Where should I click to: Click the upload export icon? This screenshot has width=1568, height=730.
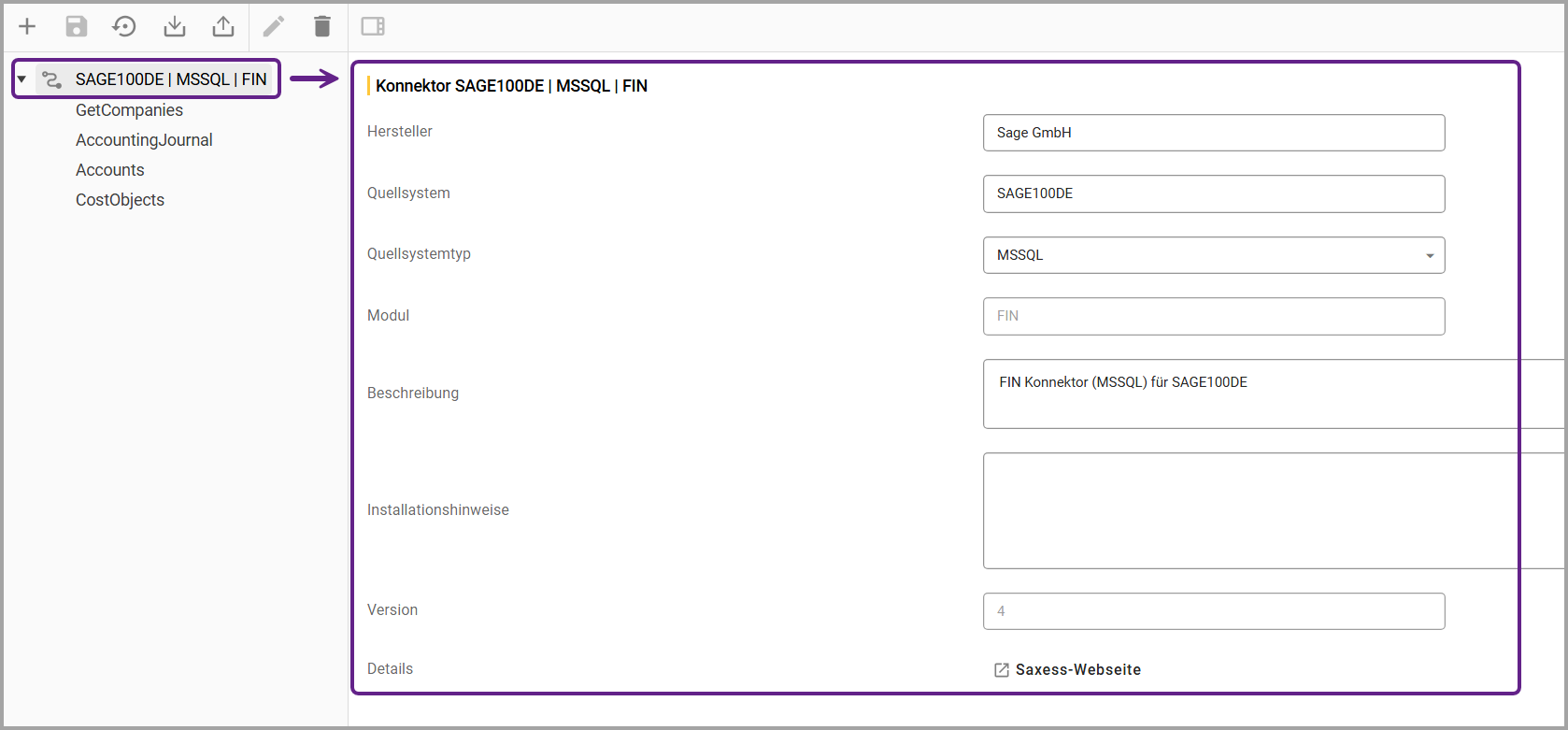pos(223,26)
